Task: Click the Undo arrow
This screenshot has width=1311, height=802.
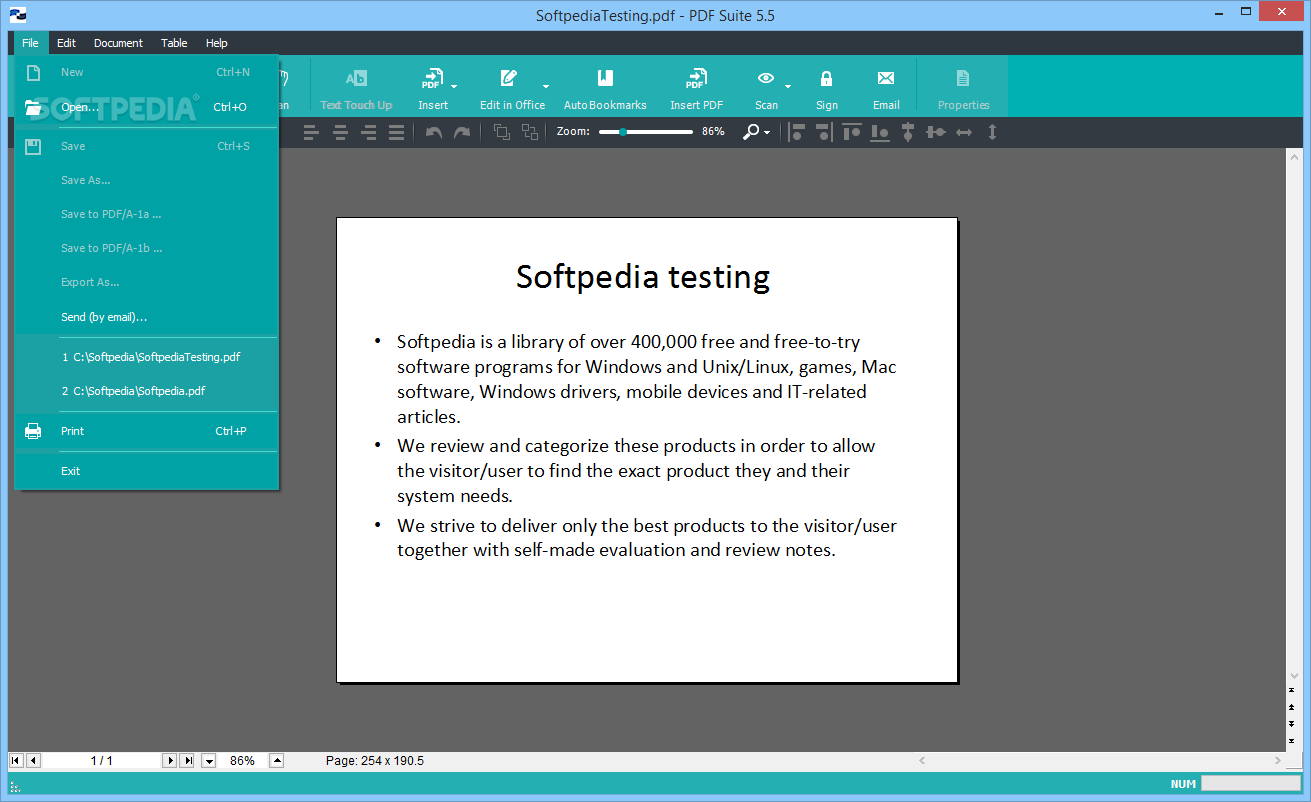Action: coord(434,132)
